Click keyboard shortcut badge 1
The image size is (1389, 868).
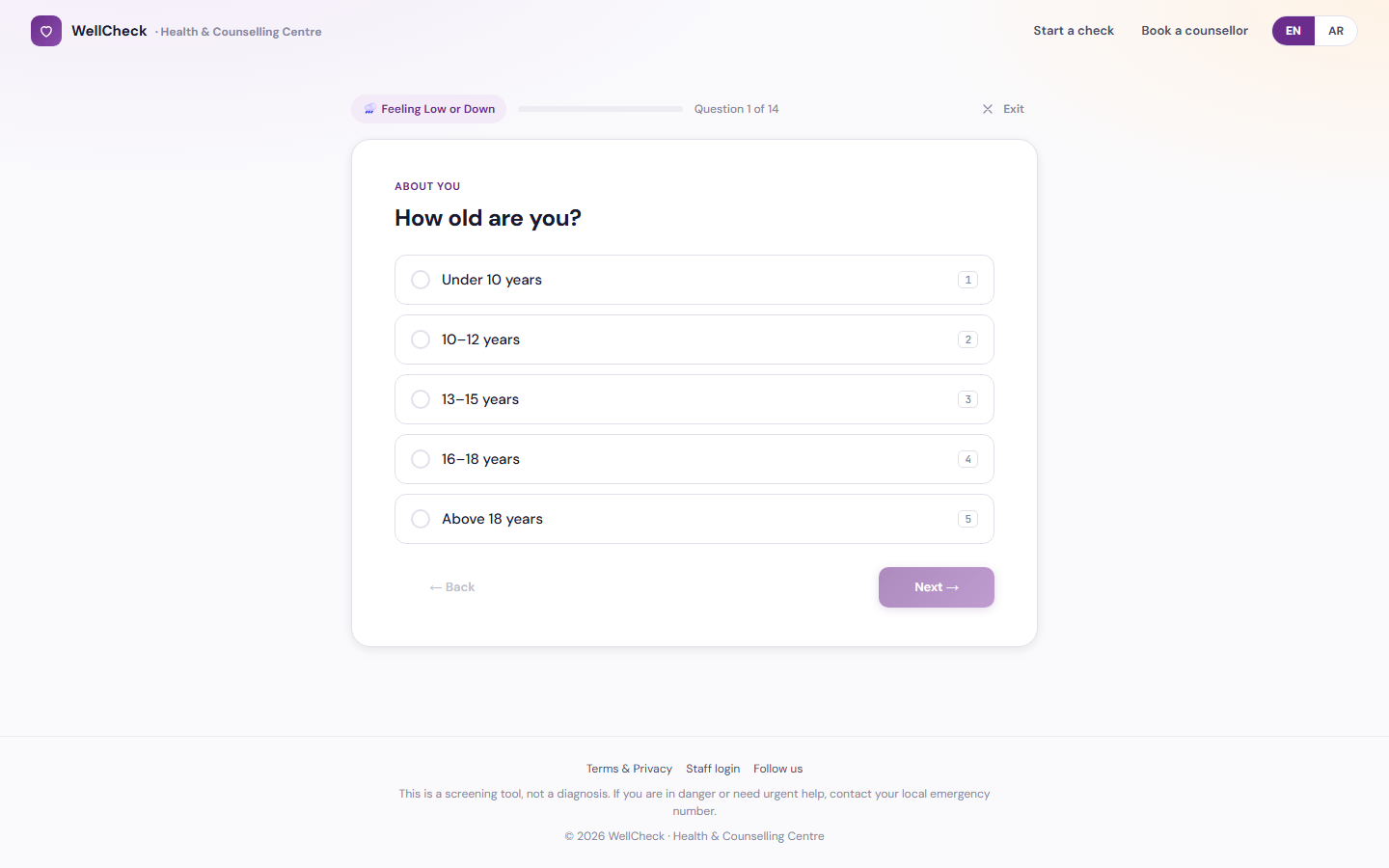pyautogui.click(x=967, y=280)
